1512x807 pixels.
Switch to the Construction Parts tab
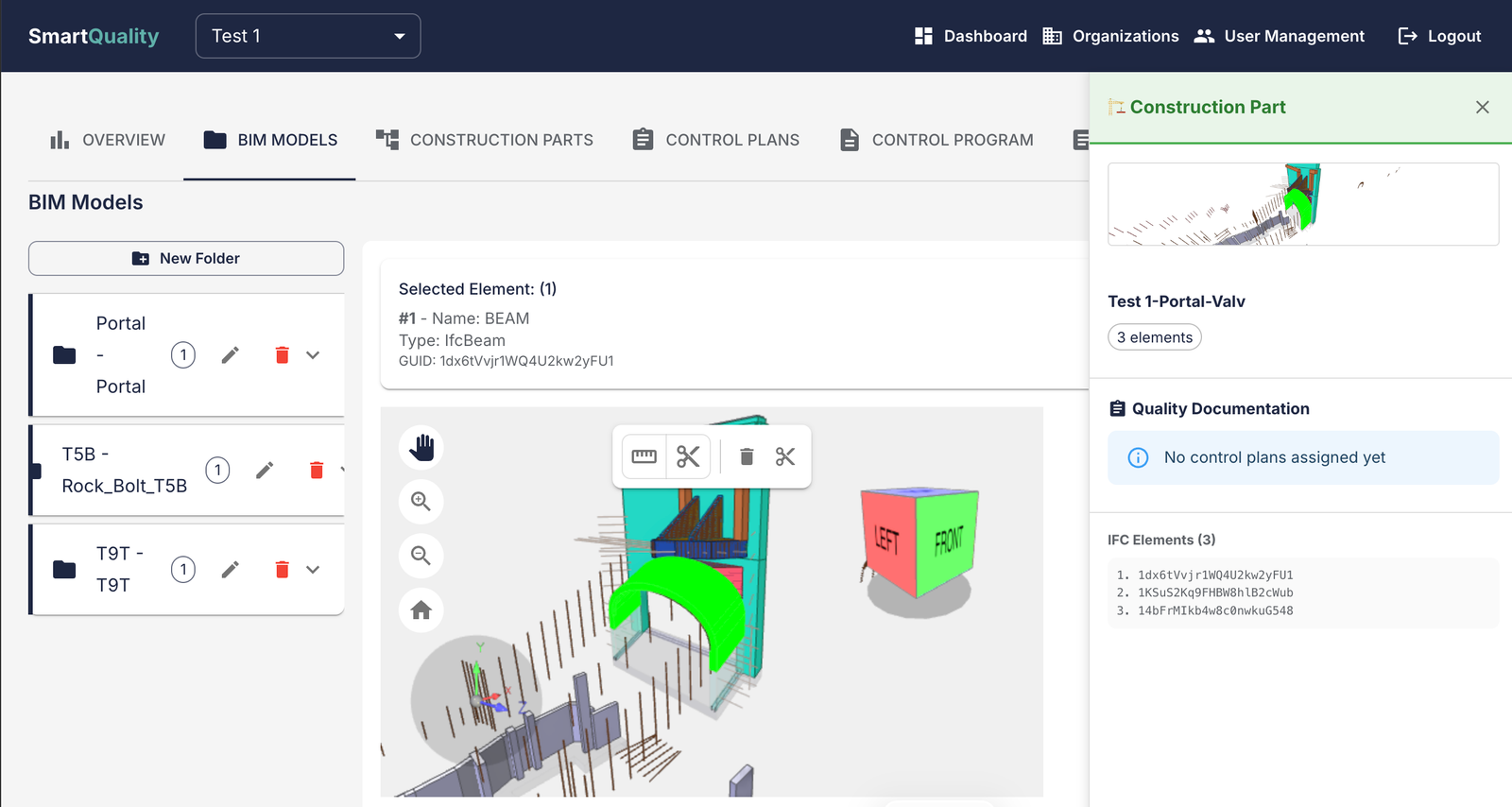pos(485,140)
